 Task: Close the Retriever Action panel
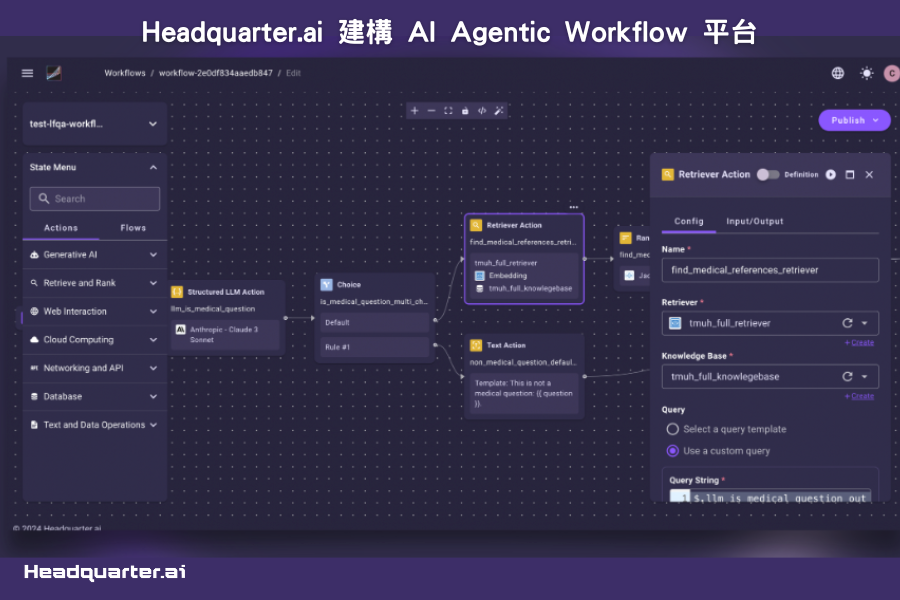click(x=869, y=175)
